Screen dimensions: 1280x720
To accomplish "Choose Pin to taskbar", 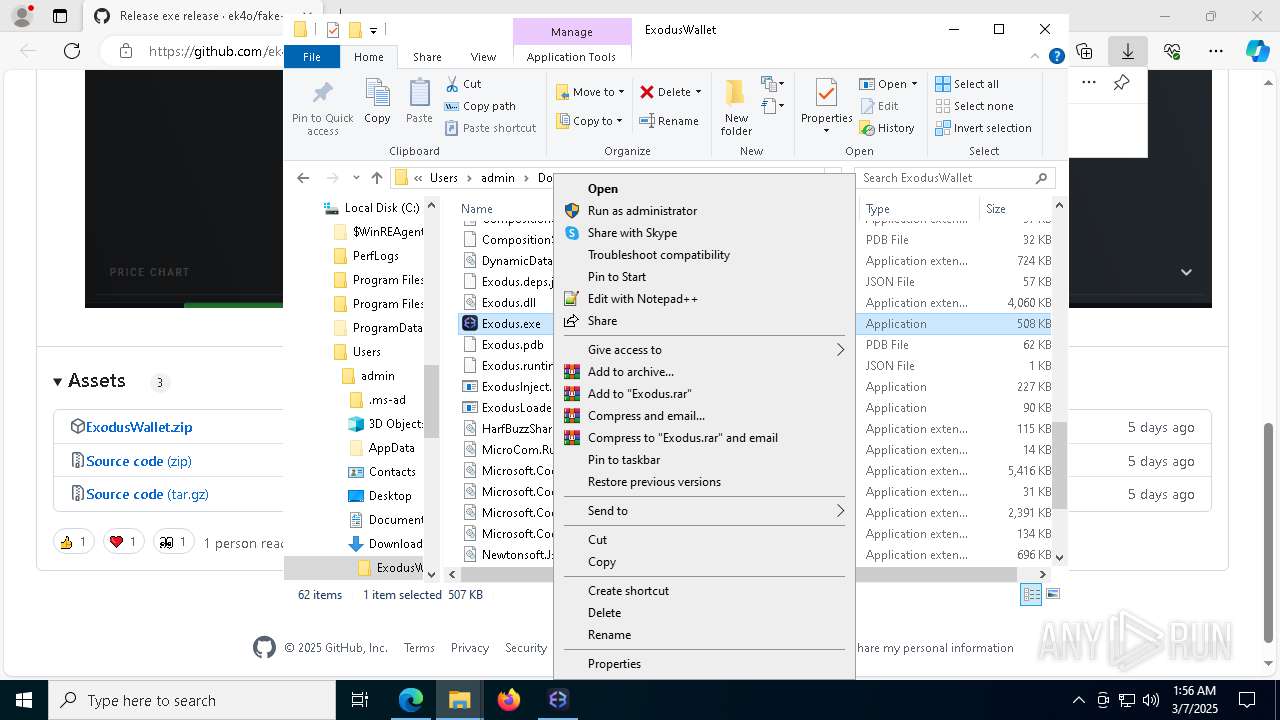I will [x=703, y=460].
